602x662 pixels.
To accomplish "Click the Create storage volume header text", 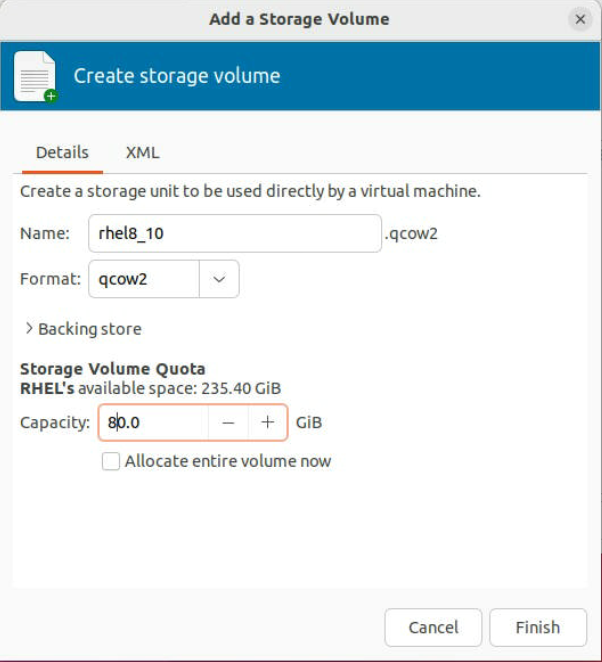I will point(177,76).
